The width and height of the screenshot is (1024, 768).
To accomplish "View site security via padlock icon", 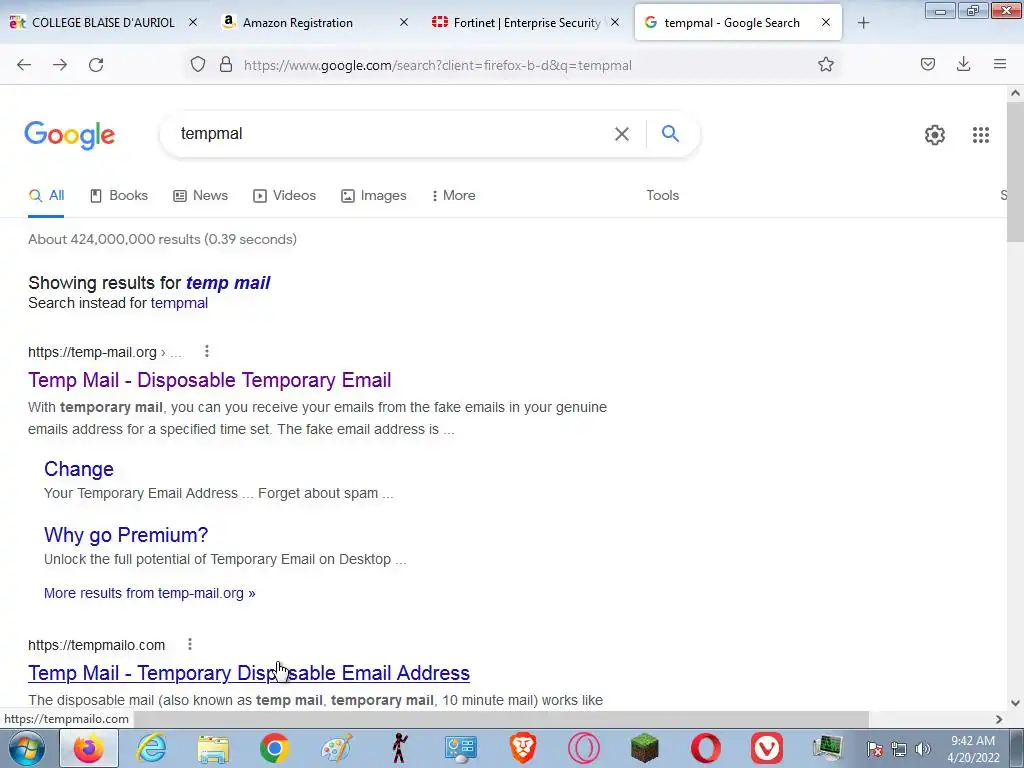I will [226, 65].
